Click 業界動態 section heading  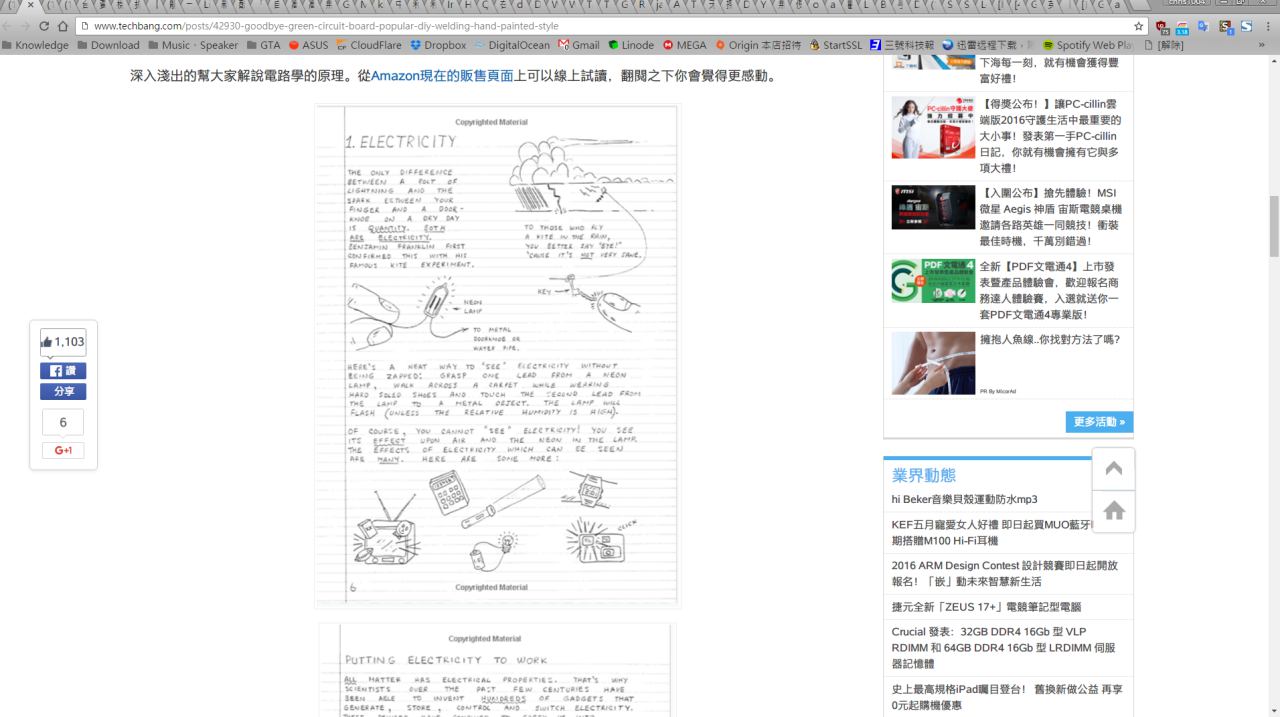(x=924, y=475)
